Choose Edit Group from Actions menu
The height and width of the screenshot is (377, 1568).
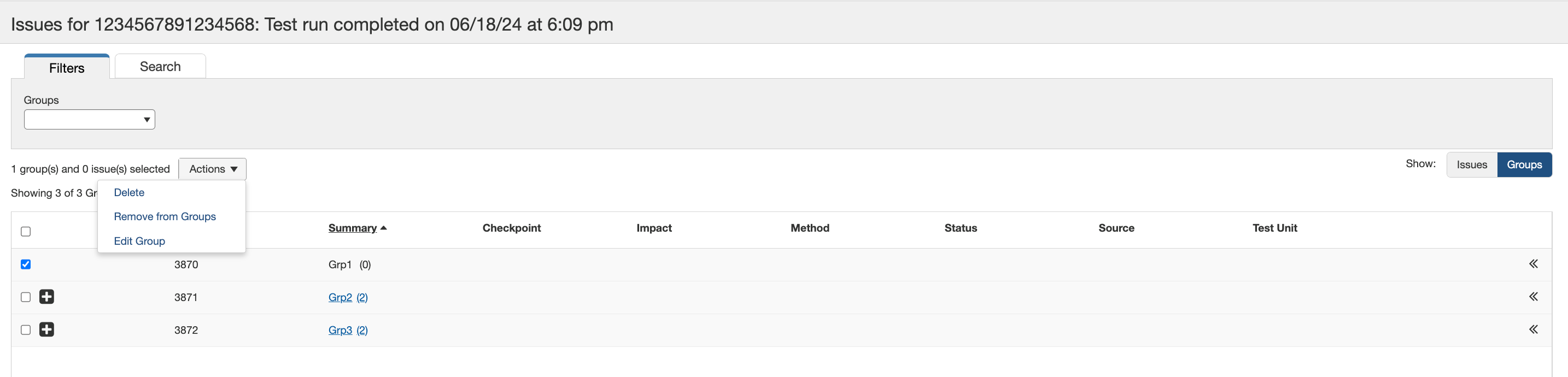tap(139, 241)
